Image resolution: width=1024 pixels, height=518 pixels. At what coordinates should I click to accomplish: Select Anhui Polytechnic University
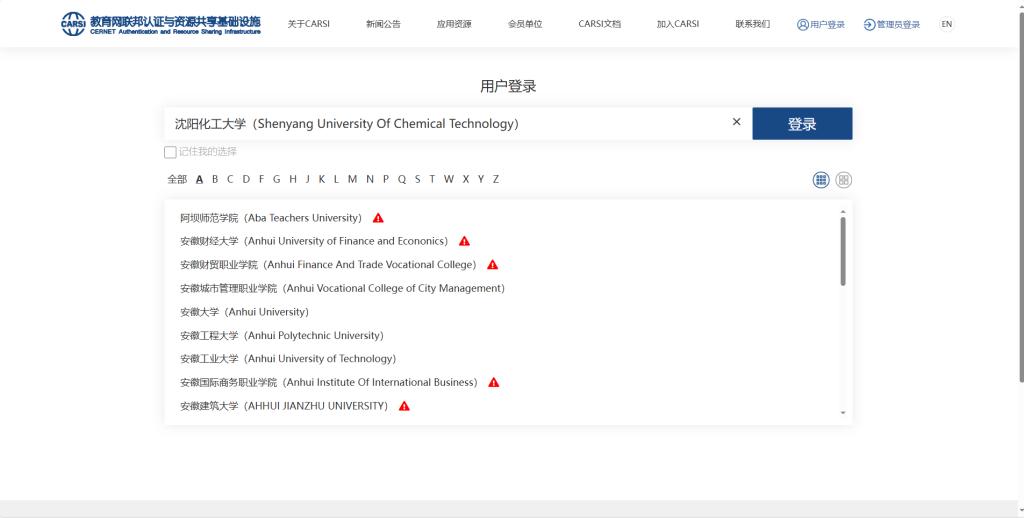tap(282, 336)
